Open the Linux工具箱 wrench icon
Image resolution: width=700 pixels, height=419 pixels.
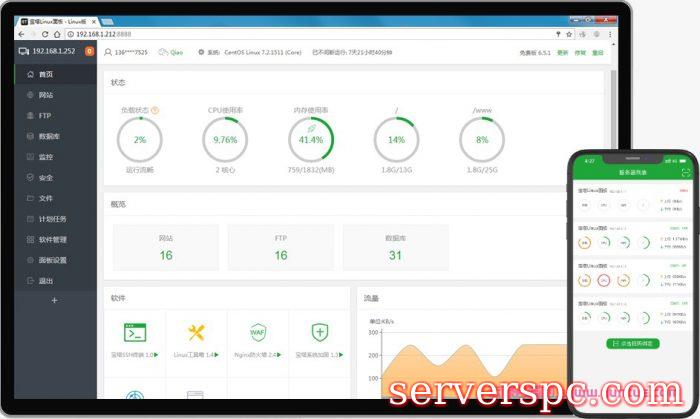(x=196, y=332)
